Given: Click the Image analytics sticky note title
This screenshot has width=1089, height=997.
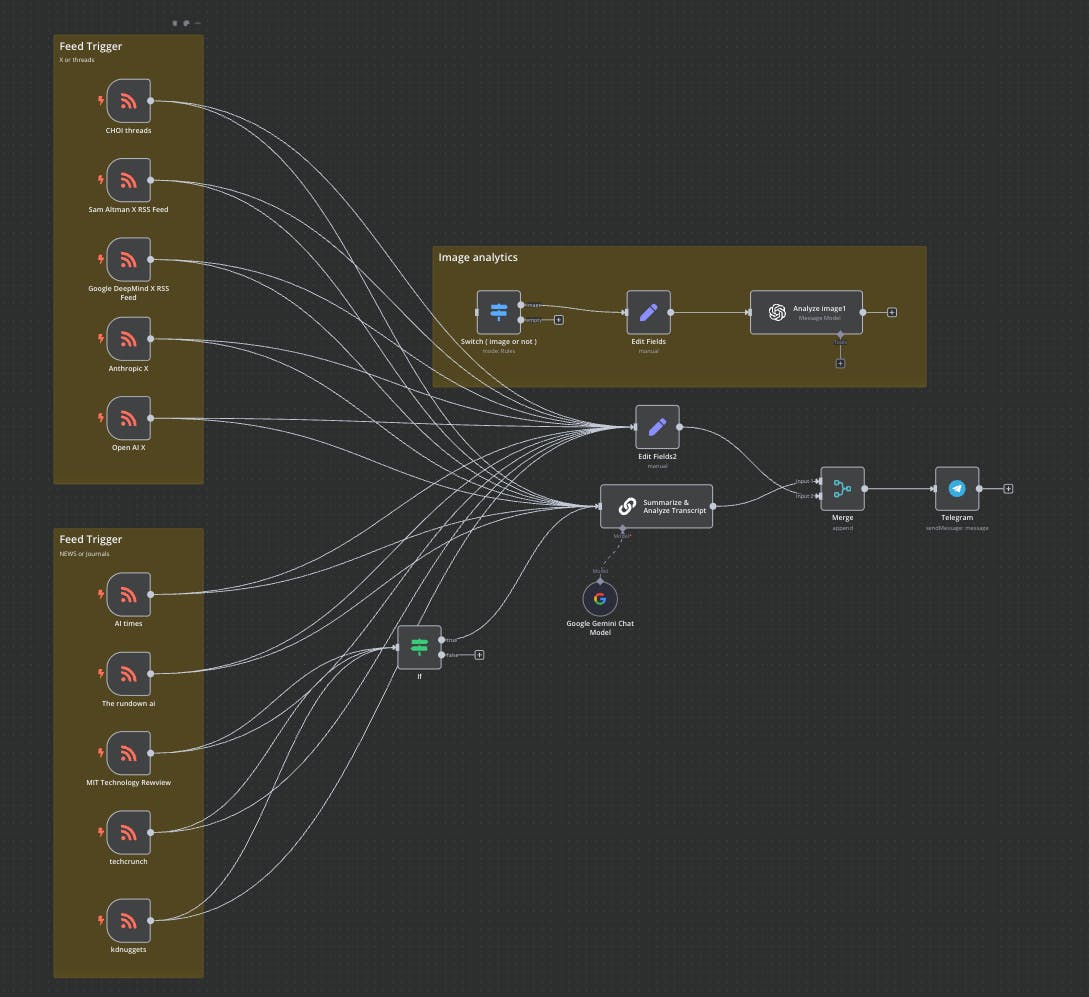Looking at the screenshot, I should tap(478, 257).
